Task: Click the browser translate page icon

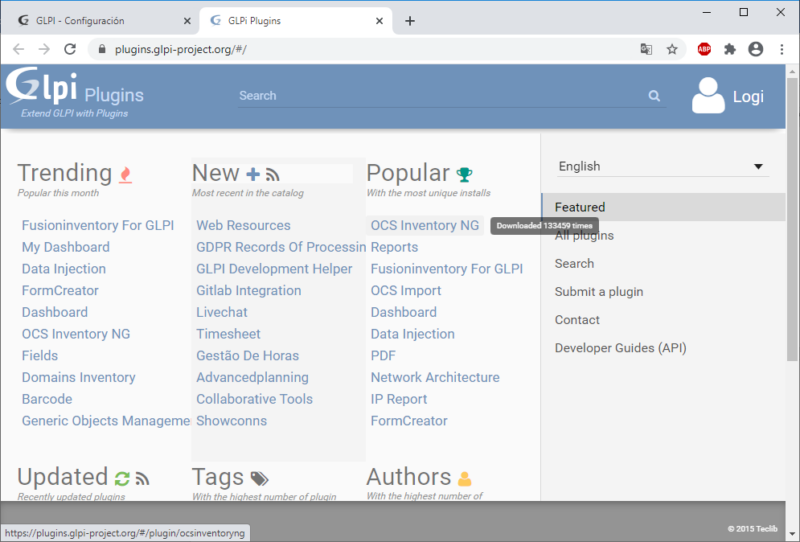Action: (646, 49)
